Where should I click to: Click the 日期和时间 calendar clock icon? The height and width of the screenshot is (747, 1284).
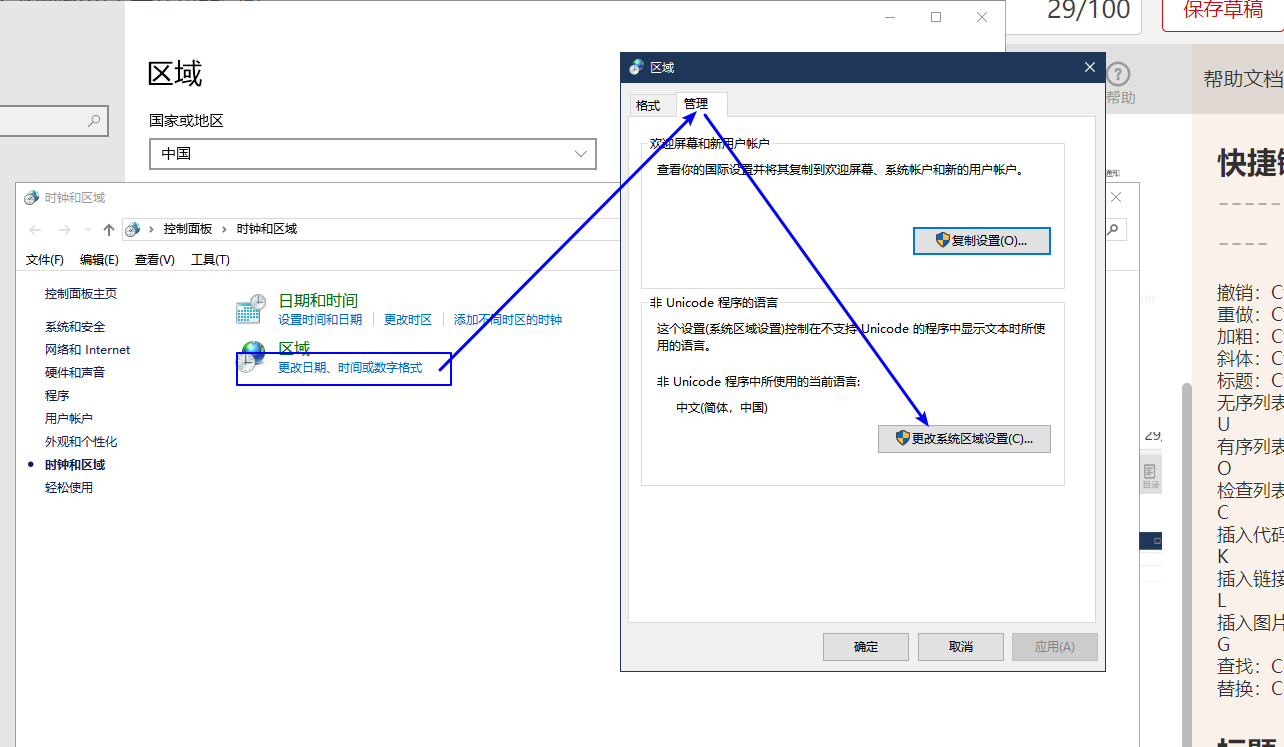tap(251, 309)
